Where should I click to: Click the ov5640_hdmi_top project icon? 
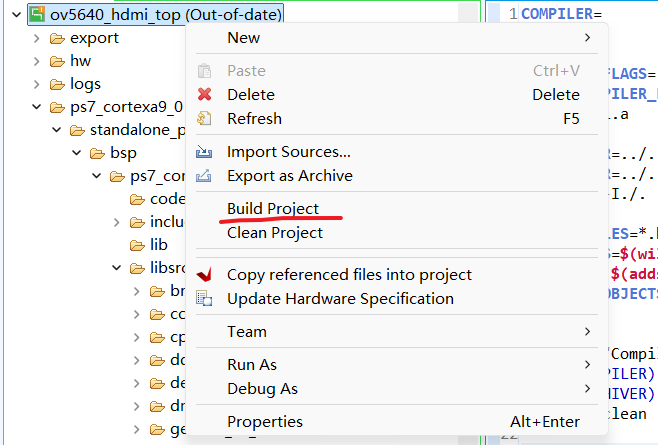[x=37, y=15]
